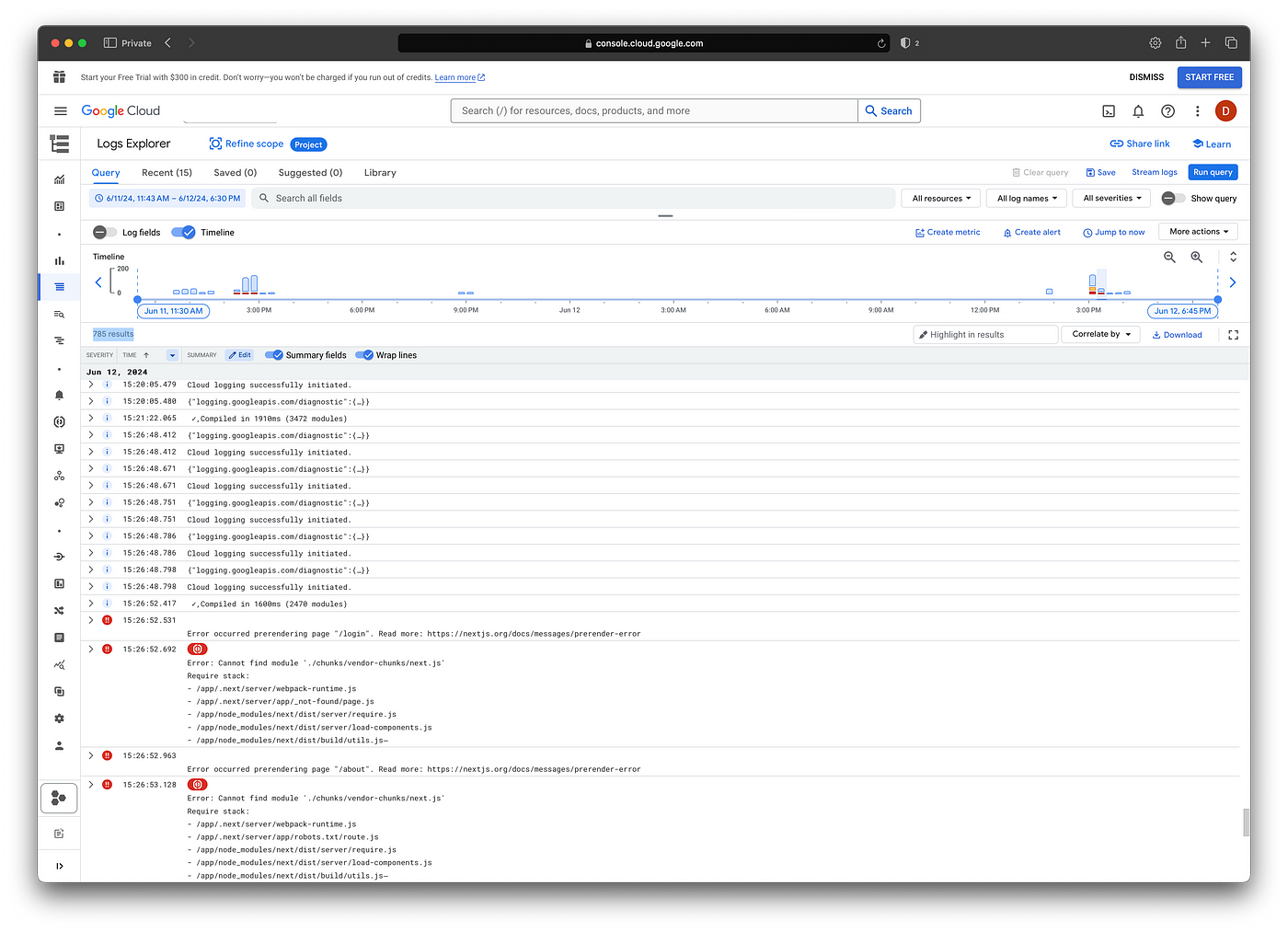Open Logs Explorer icon in left sidebar
This screenshot has width=1288, height=932.
click(x=60, y=287)
